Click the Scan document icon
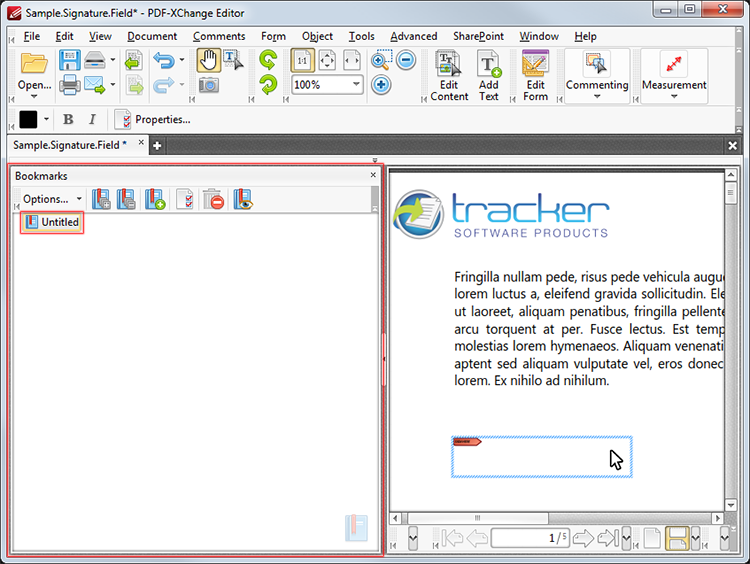This screenshot has width=750, height=564. click(x=95, y=61)
